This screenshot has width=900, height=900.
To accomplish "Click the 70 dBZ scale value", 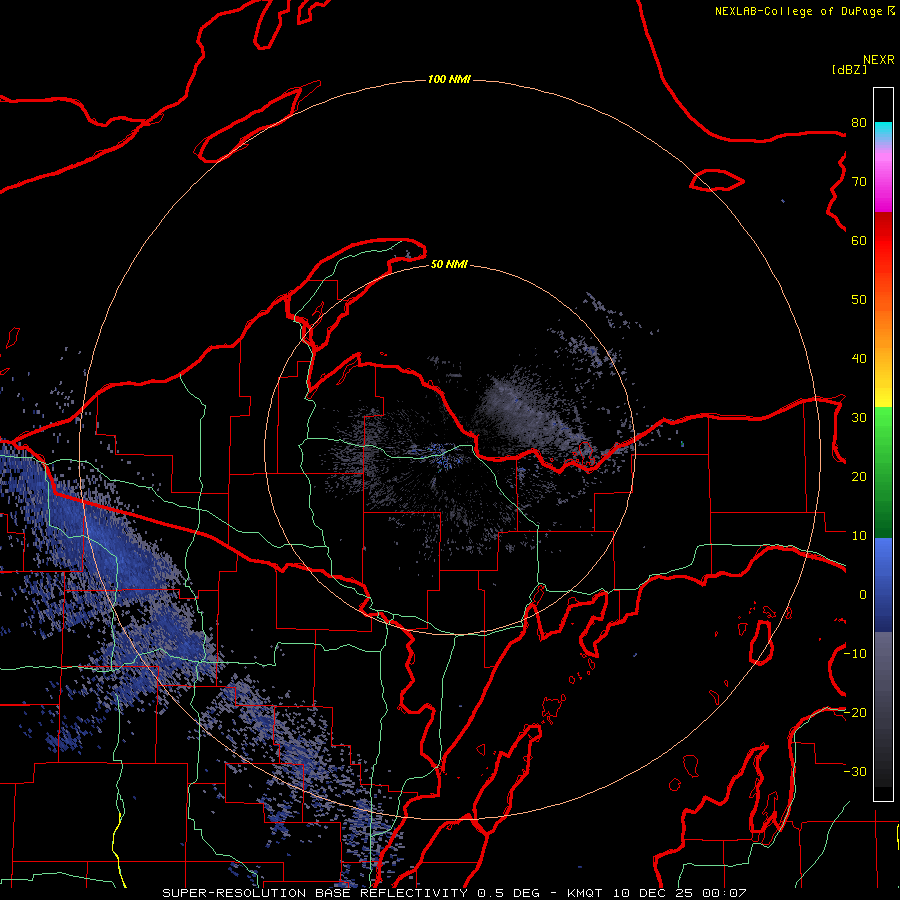I will coord(859,182).
